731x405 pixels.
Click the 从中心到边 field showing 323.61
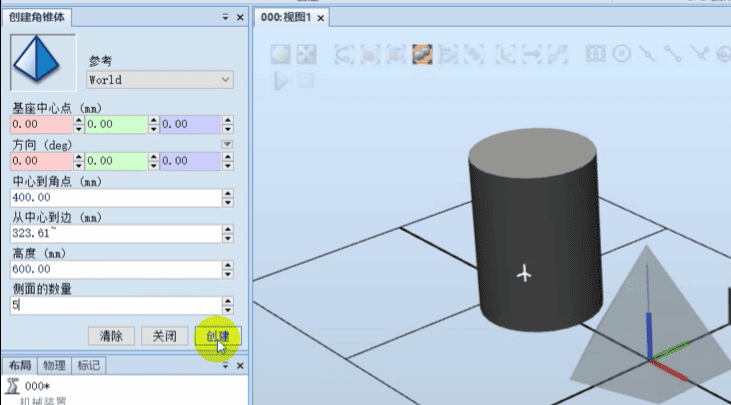(116, 233)
